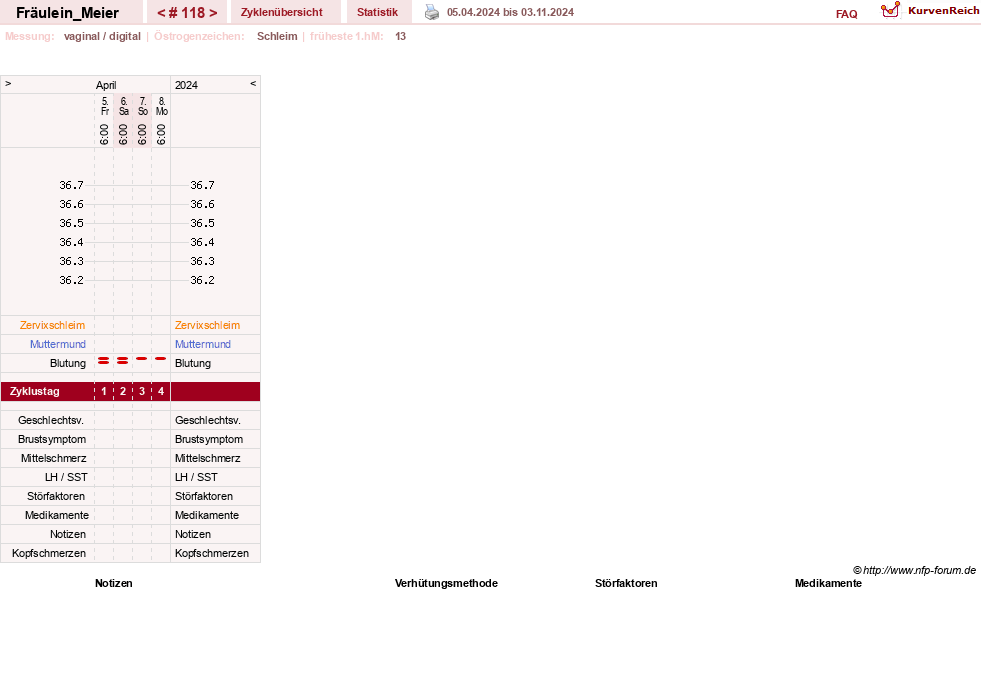981x682 pixels.
Task: Click the Verhütungsmethode heading
Action: (446, 583)
